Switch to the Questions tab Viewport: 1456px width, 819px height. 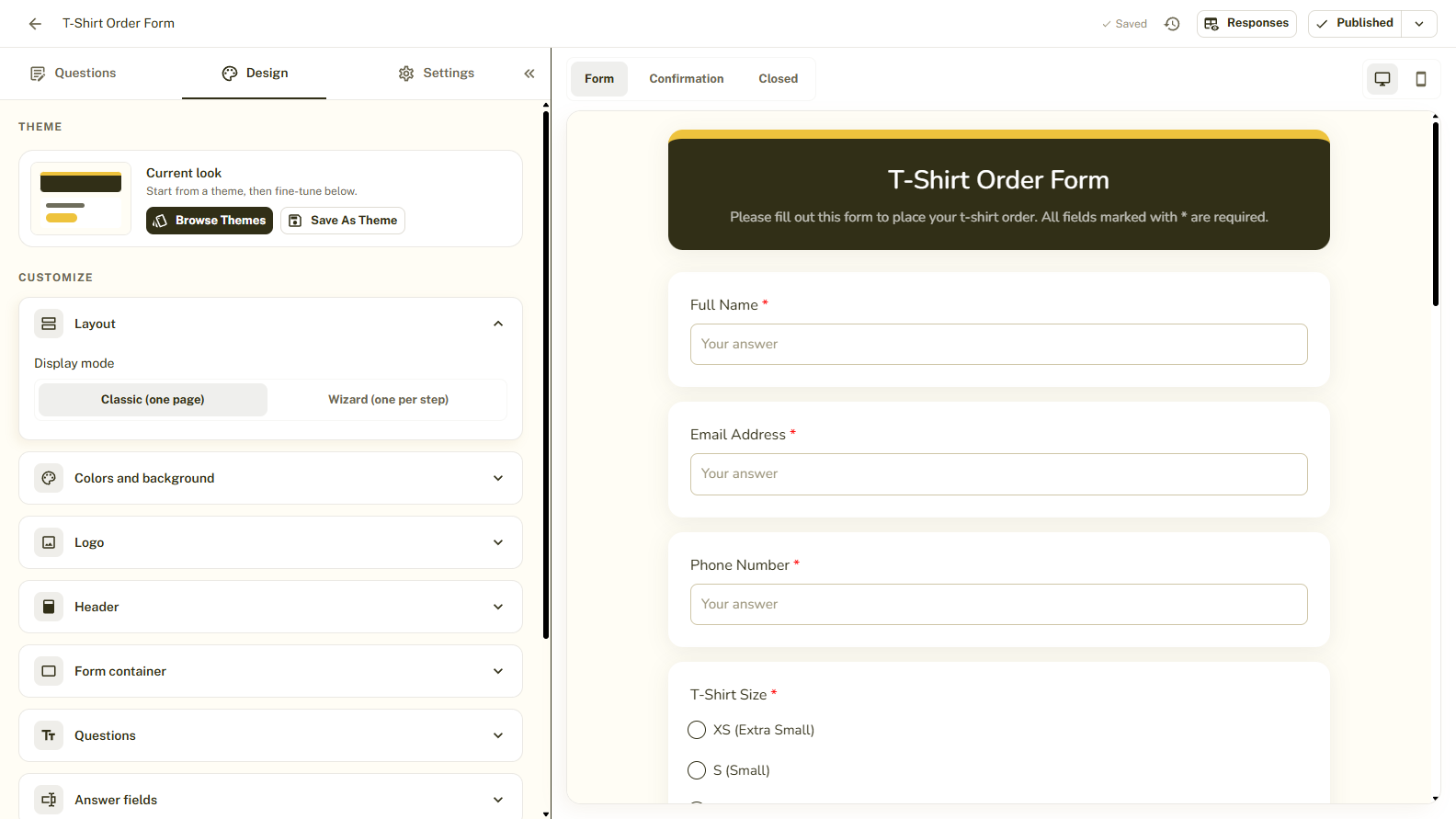tap(73, 74)
